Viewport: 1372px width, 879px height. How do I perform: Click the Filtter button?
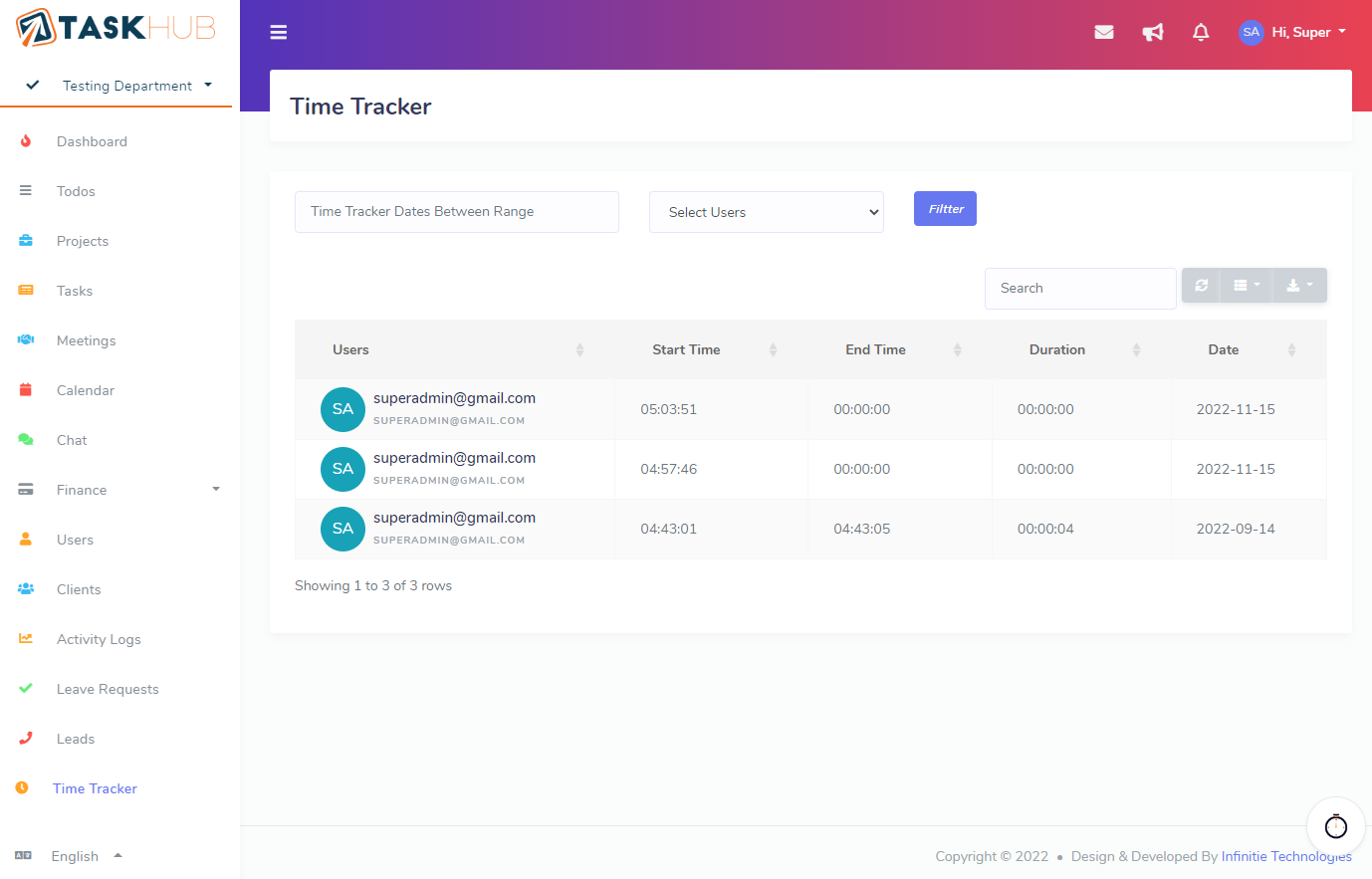click(945, 209)
